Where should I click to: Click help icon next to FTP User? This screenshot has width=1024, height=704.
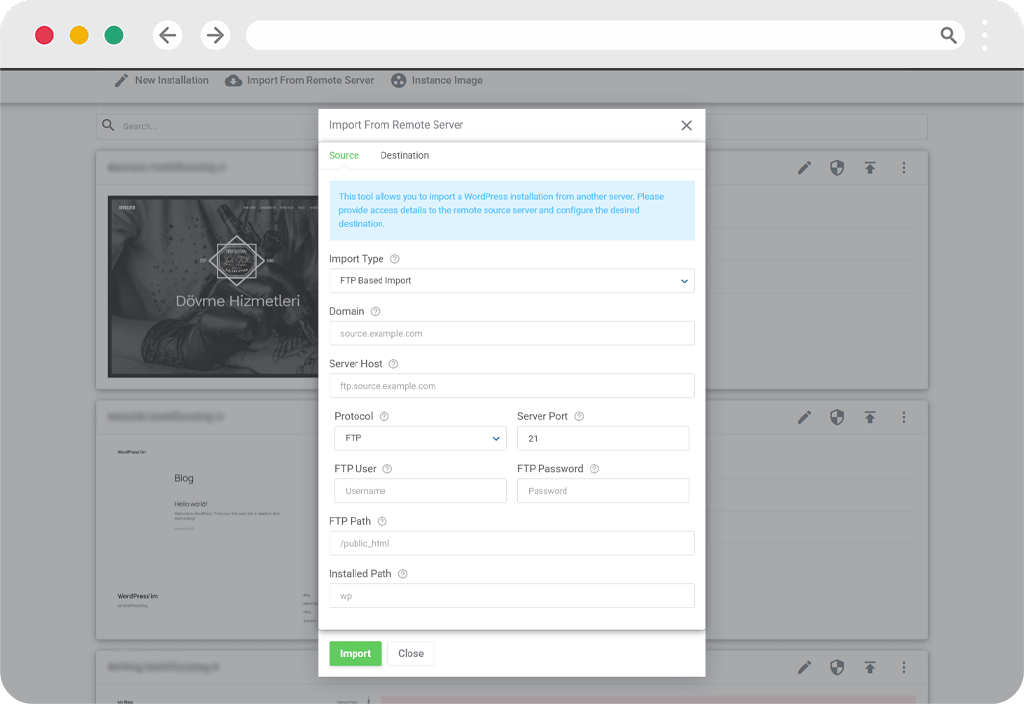387,469
